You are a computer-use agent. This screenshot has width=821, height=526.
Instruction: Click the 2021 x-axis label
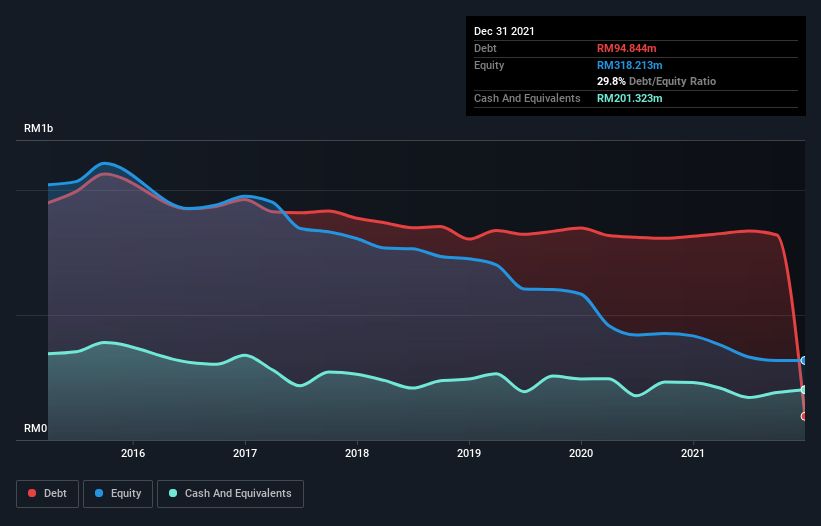[x=693, y=453]
